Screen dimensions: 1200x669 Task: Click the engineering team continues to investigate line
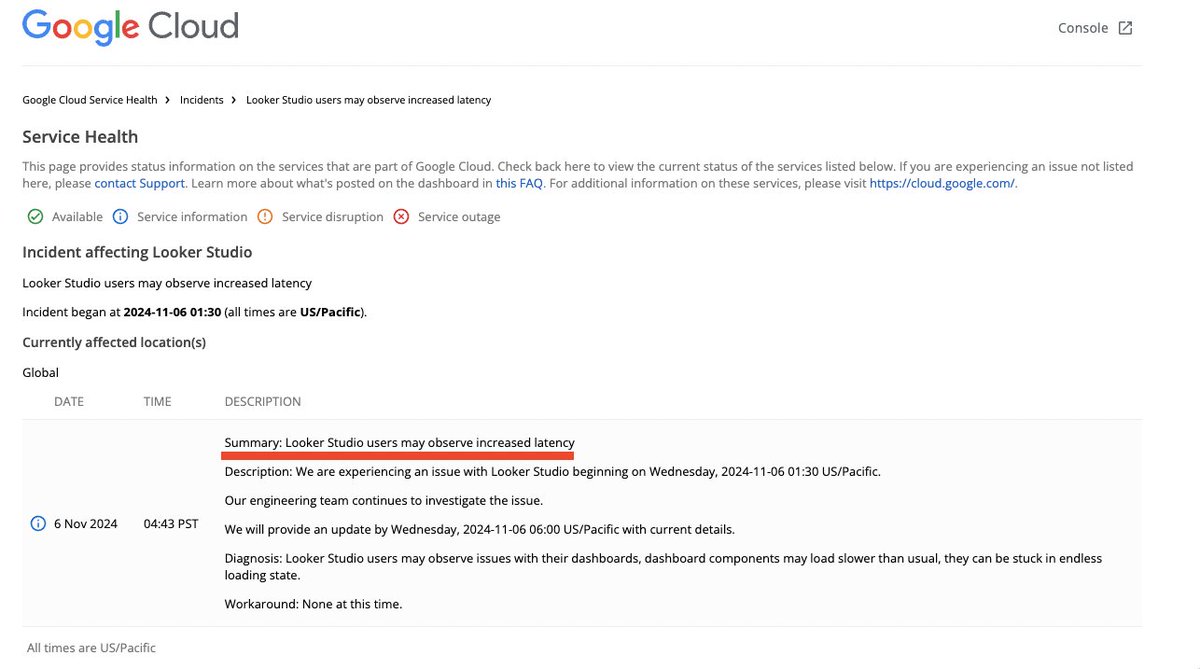point(384,500)
